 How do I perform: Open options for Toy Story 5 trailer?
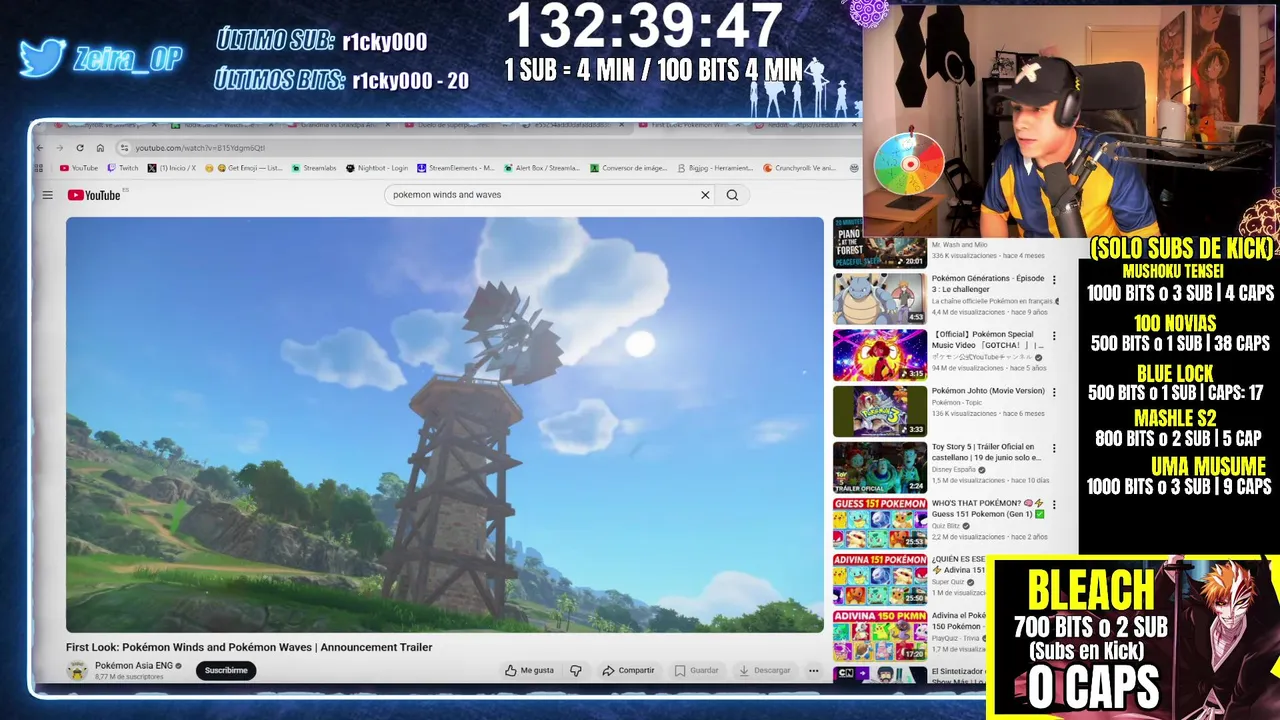1053,449
